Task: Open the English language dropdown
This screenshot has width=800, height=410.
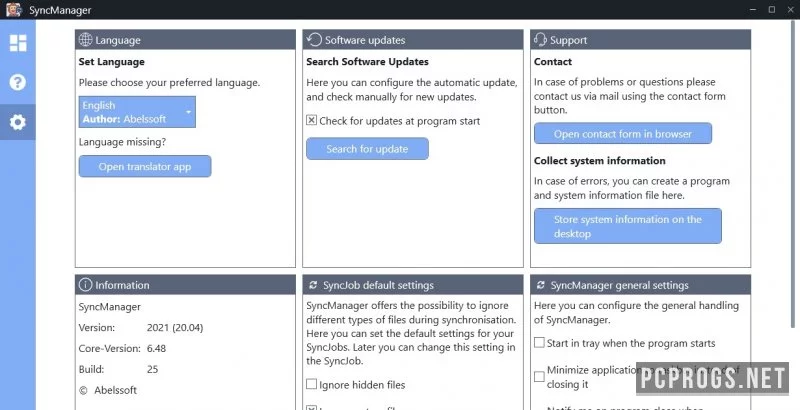Action: click(x=137, y=112)
